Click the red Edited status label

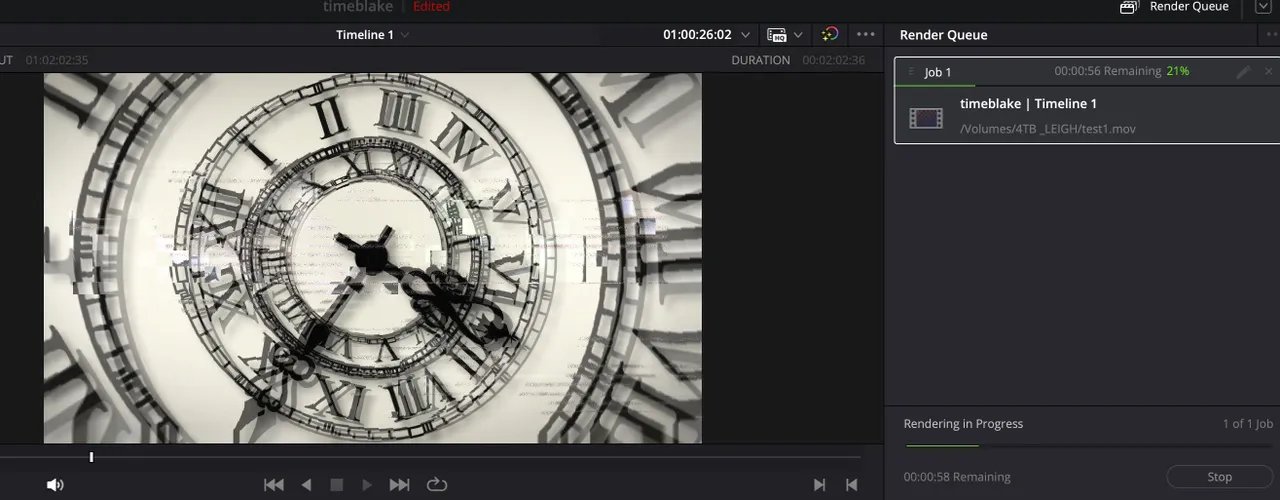(432, 6)
